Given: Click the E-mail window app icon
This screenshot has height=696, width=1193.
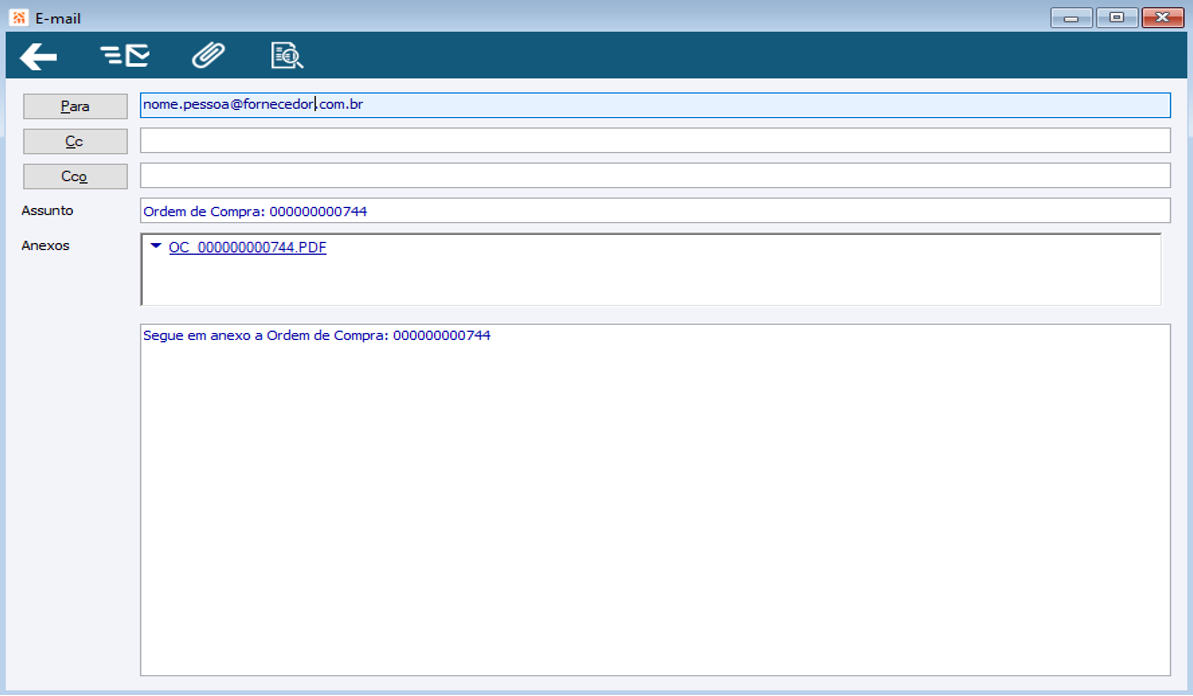Looking at the screenshot, I should (x=18, y=17).
